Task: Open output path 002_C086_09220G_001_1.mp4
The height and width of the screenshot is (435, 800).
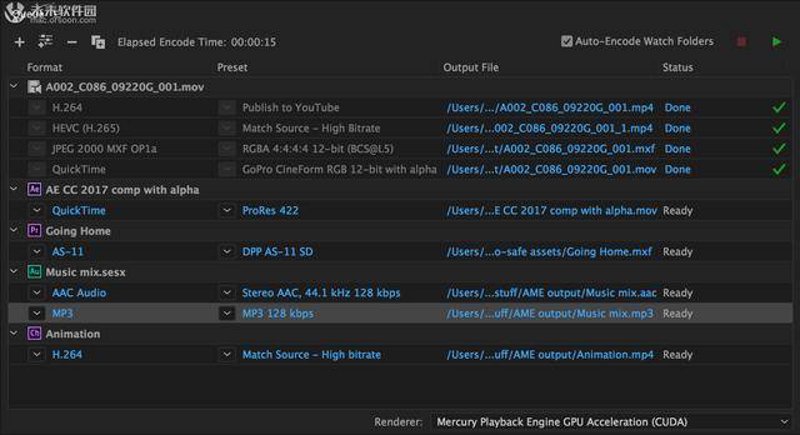Action: pos(550,128)
